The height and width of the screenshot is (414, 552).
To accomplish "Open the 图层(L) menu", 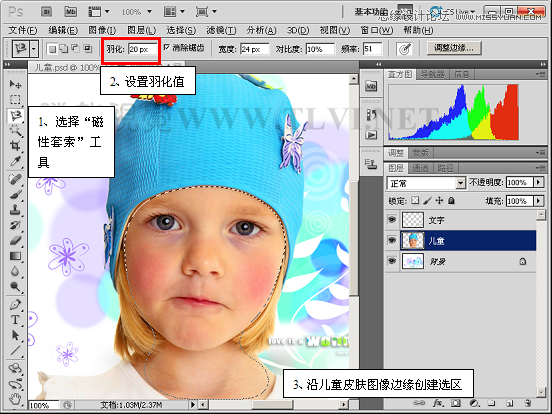I will click(x=142, y=31).
